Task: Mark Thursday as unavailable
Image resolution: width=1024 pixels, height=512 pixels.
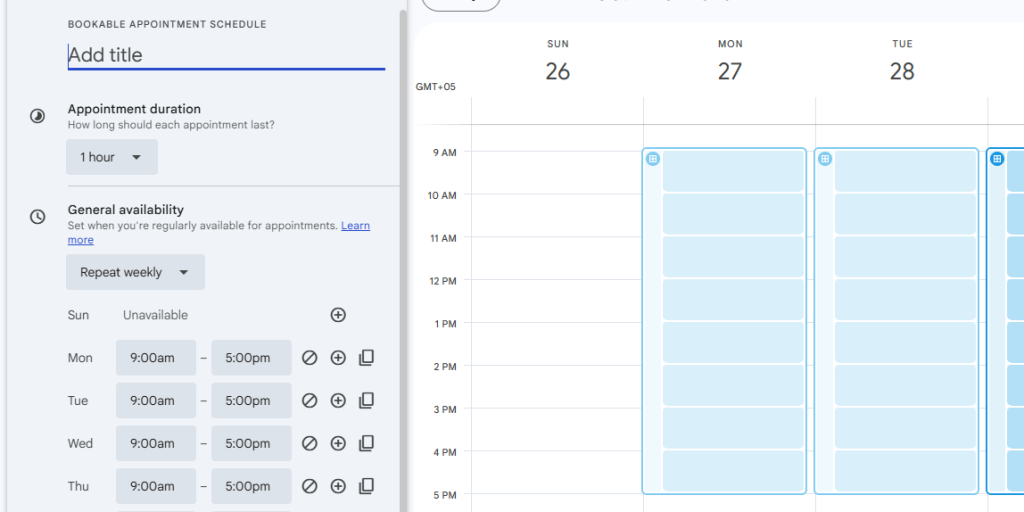Action: pos(309,487)
